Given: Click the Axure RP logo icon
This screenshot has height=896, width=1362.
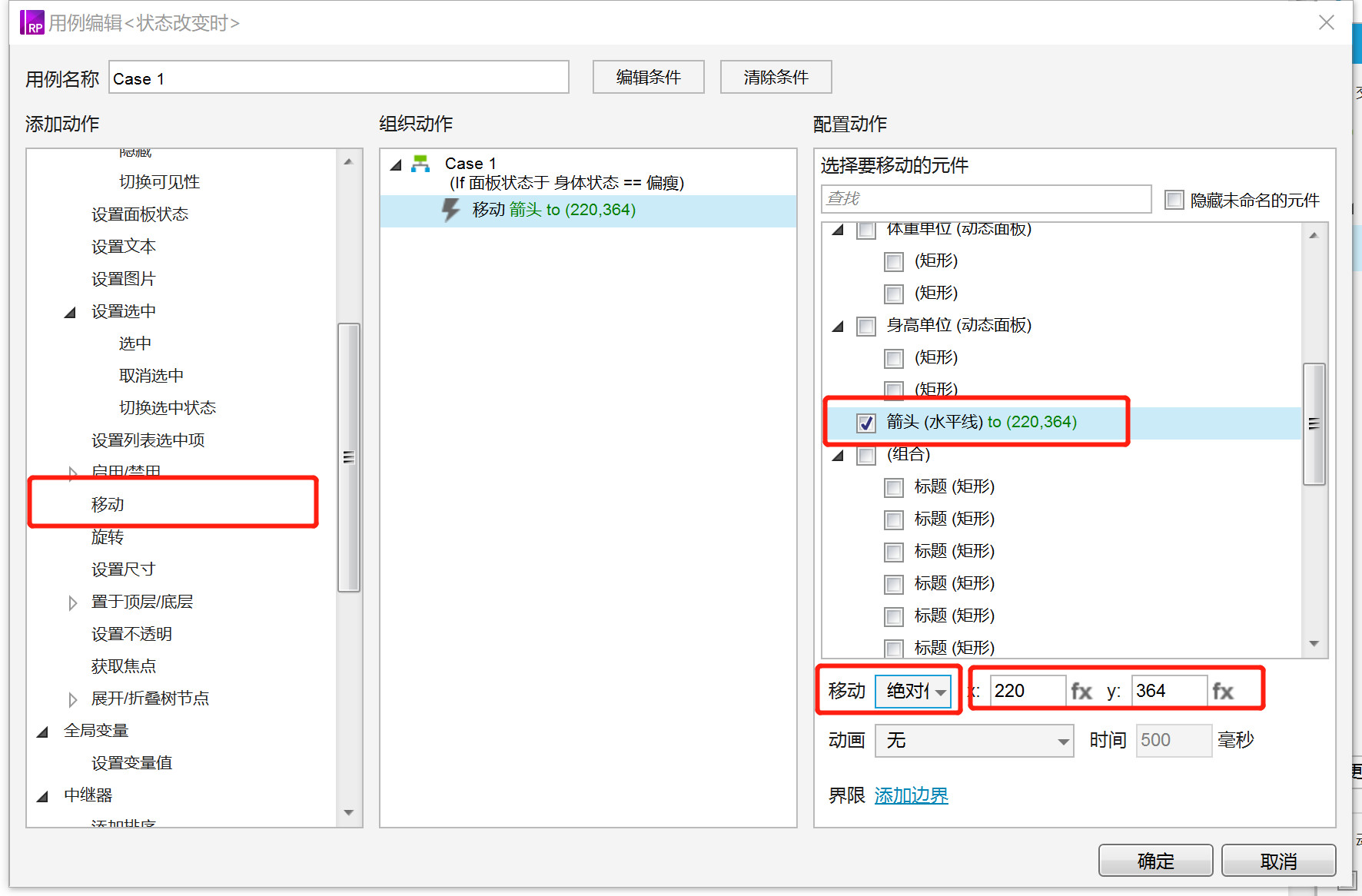Looking at the screenshot, I should tap(32, 22).
